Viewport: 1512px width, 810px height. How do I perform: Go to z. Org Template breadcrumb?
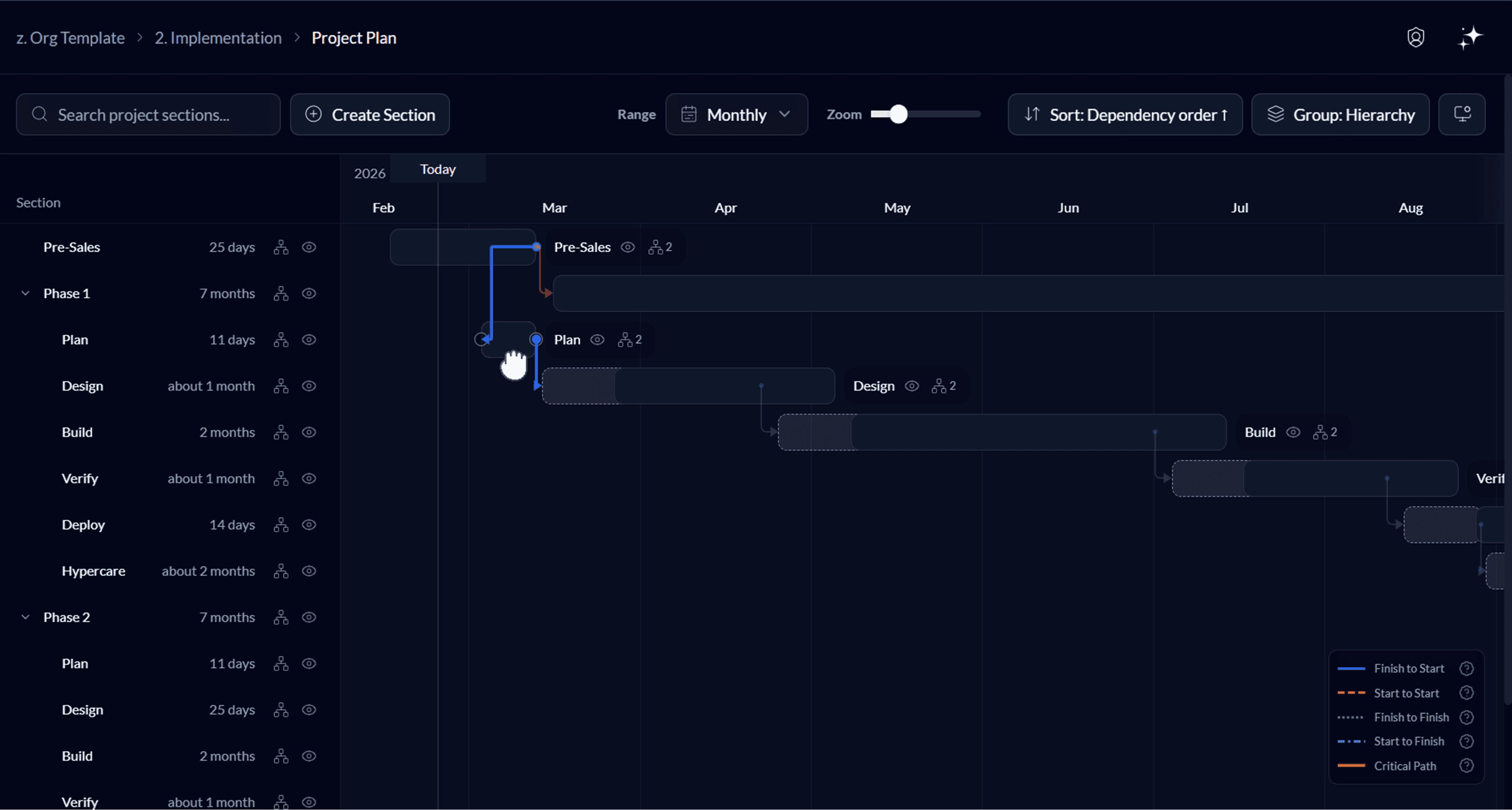[x=70, y=38]
